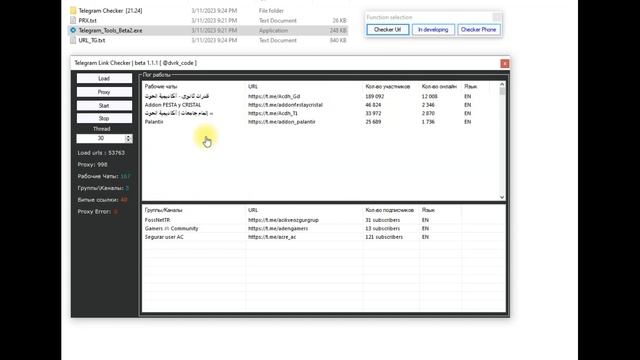Viewport: 640px width, 360px height.
Task: Sort by Рабочие чаты column header
Action: coord(161,87)
